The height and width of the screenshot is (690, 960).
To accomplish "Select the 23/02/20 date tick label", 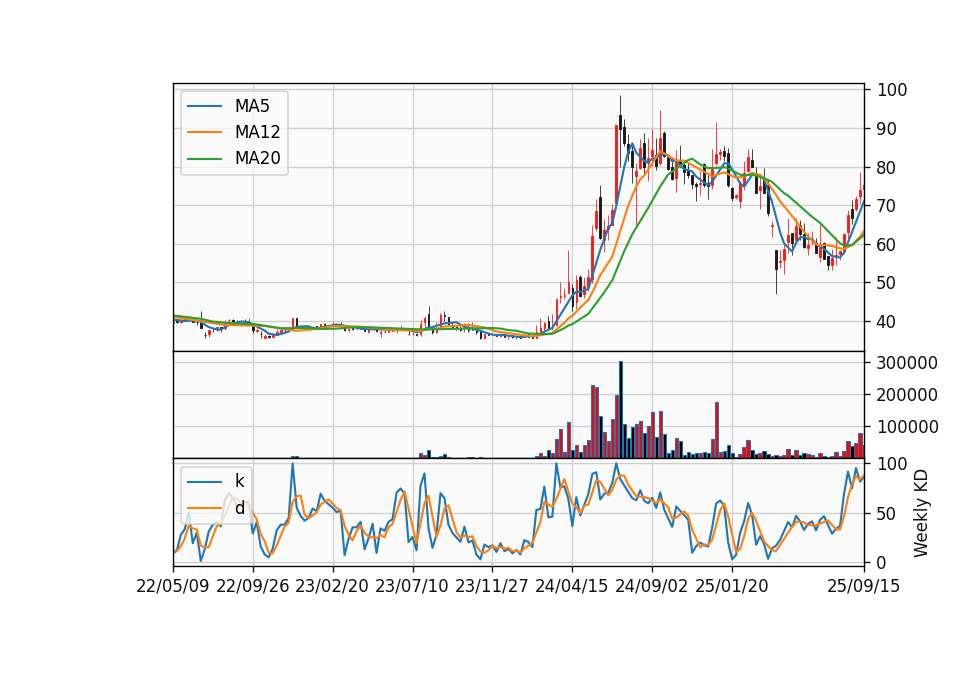I will click(x=332, y=586).
